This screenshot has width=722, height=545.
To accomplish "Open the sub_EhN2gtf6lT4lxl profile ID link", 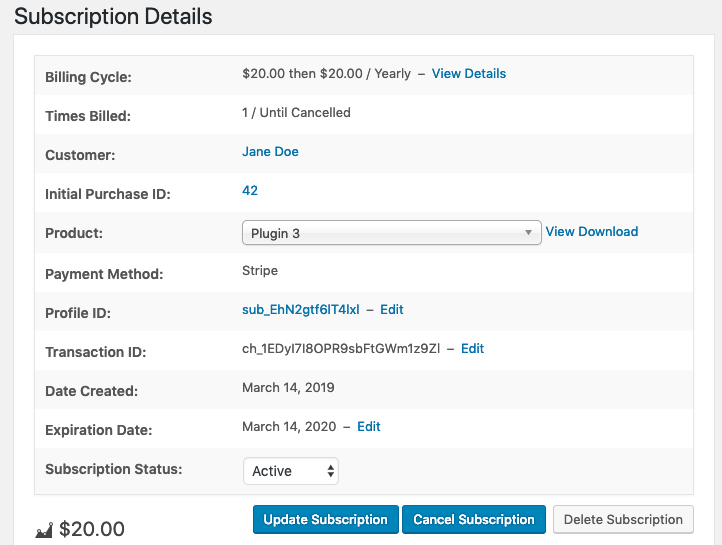I will click(x=300, y=310).
